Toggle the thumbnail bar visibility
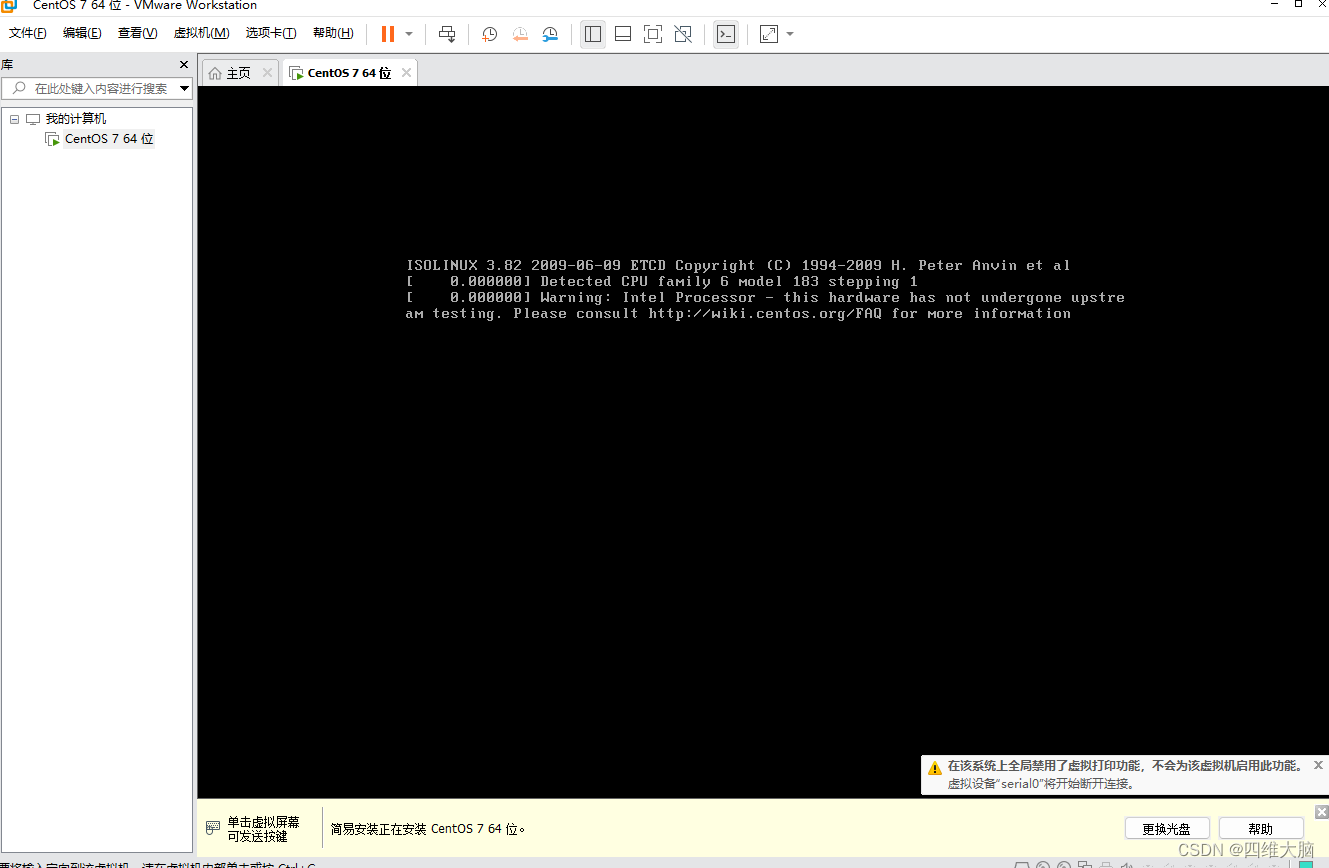This screenshot has width=1329, height=868. (622, 33)
